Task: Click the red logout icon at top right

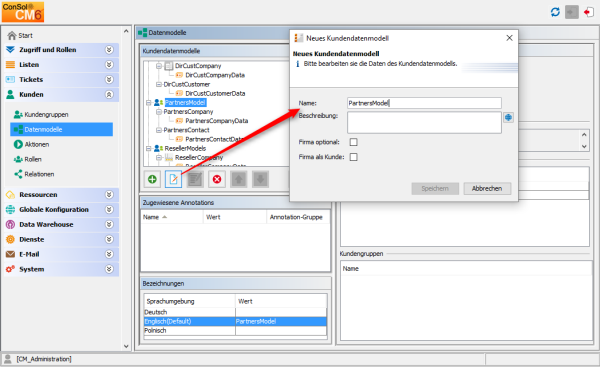Action: 589,12
